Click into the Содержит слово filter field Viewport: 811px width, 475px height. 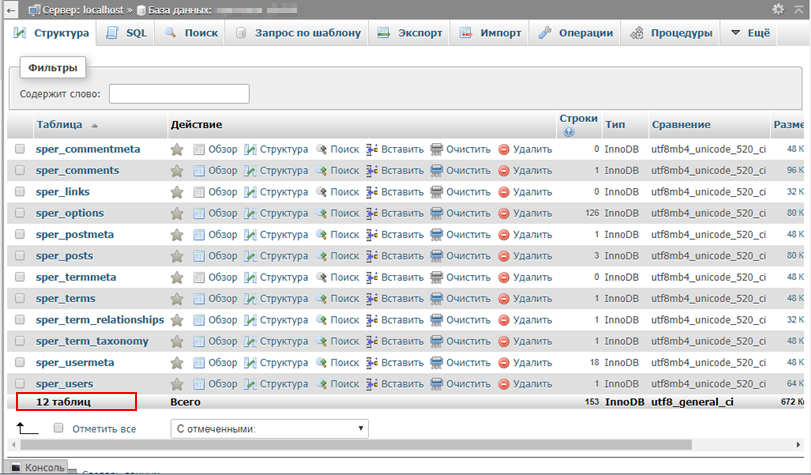point(179,94)
